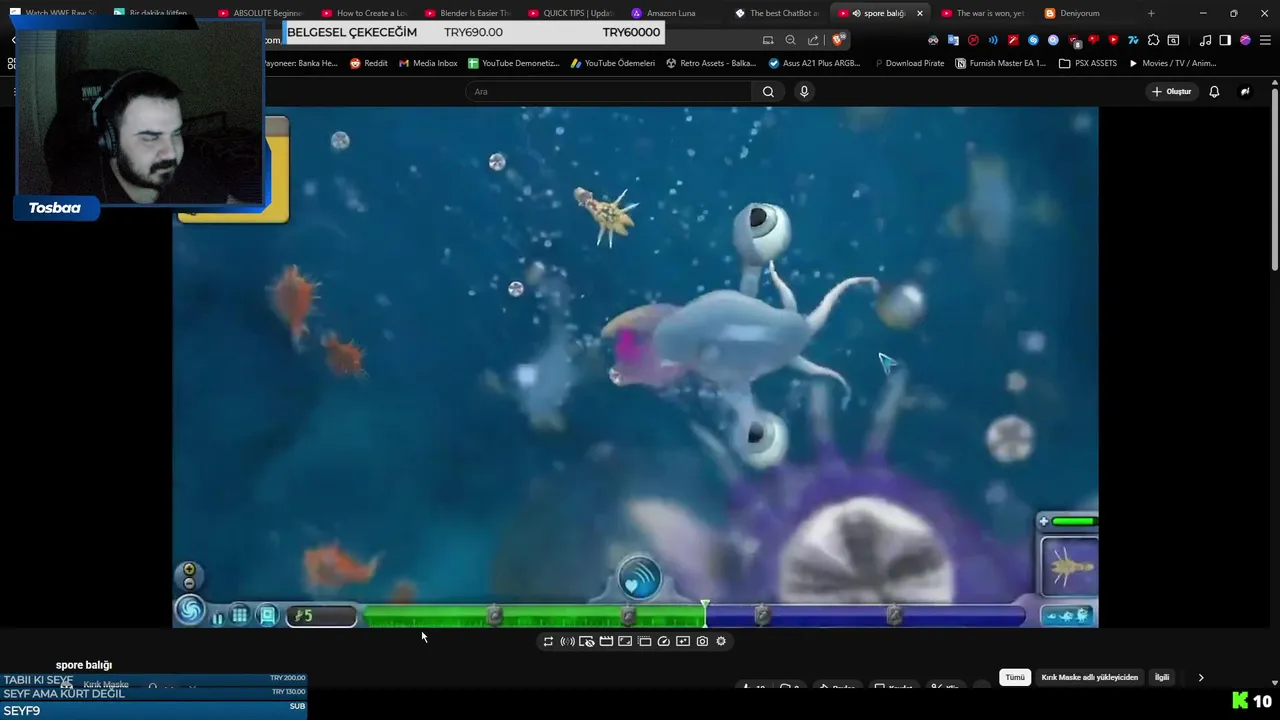1280x720 pixels.
Task: Start voice search with the microphone icon
Action: coord(804,92)
